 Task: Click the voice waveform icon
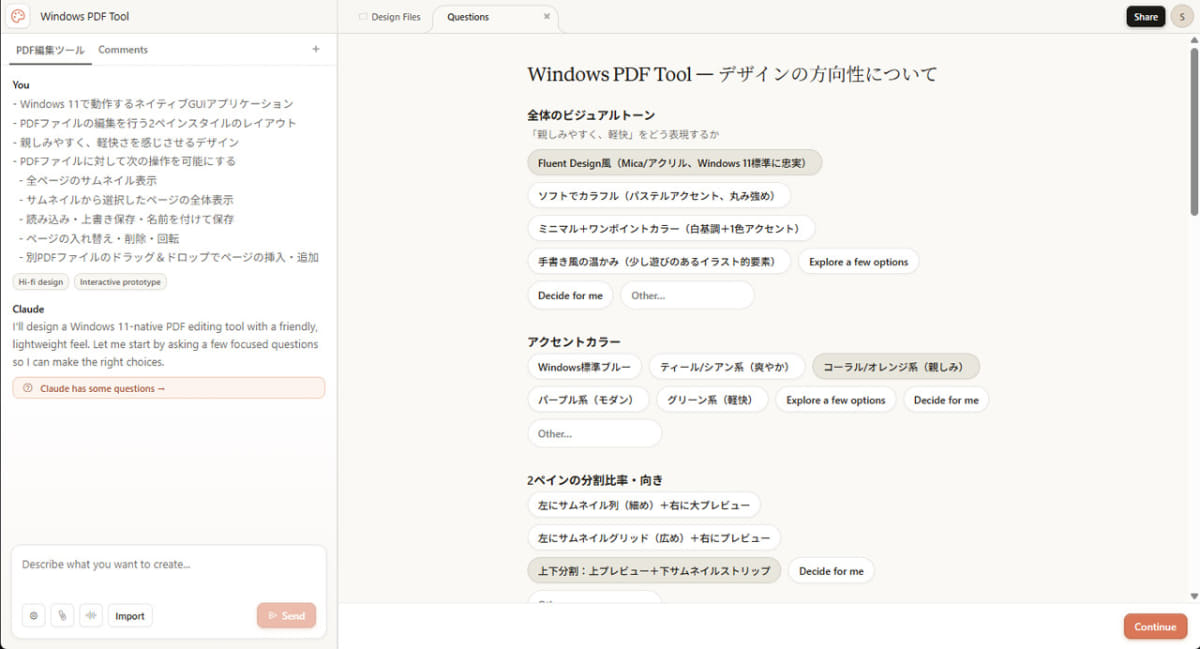[91, 616]
